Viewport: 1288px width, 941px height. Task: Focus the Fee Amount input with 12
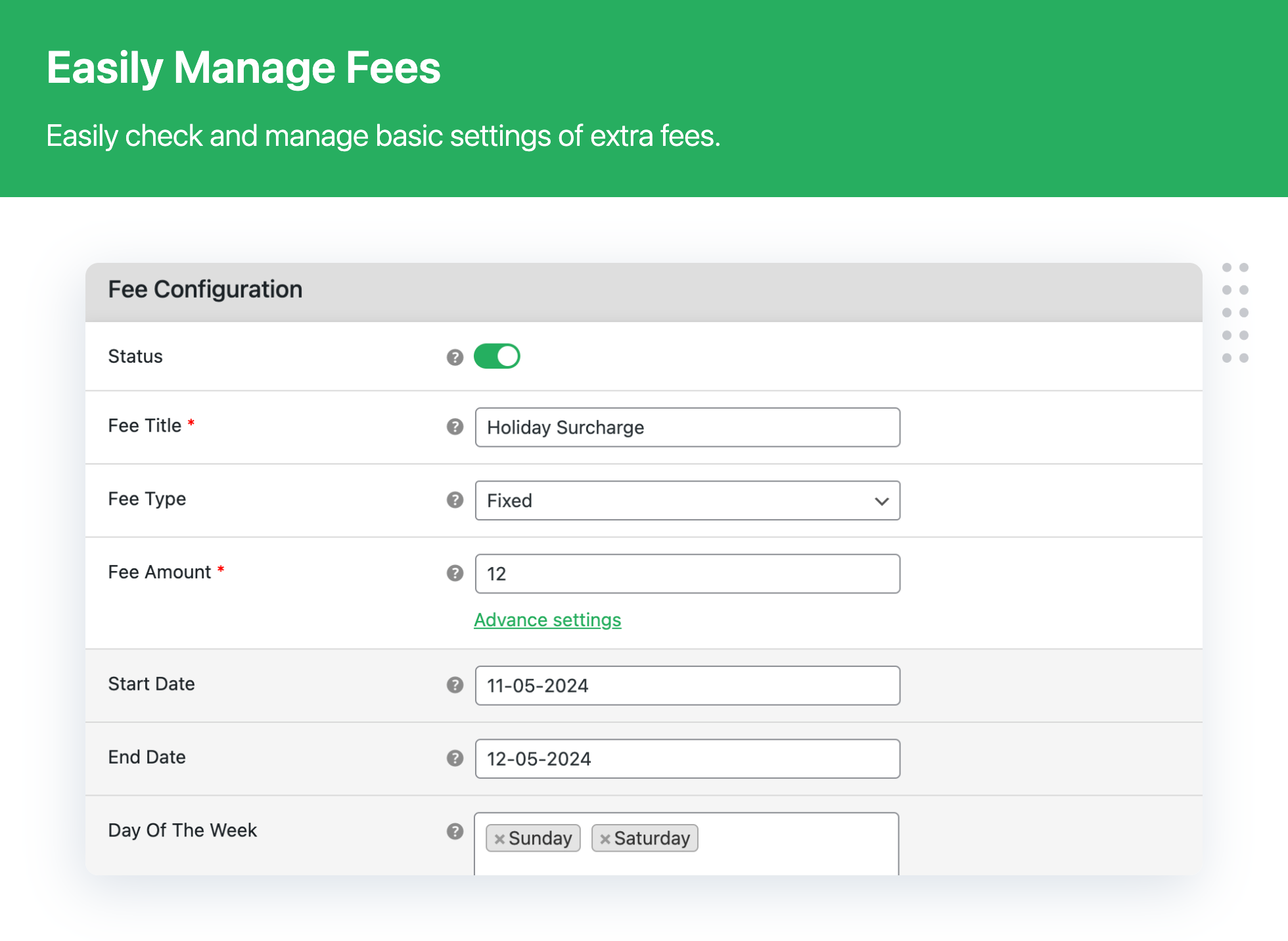(x=687, y=574)
